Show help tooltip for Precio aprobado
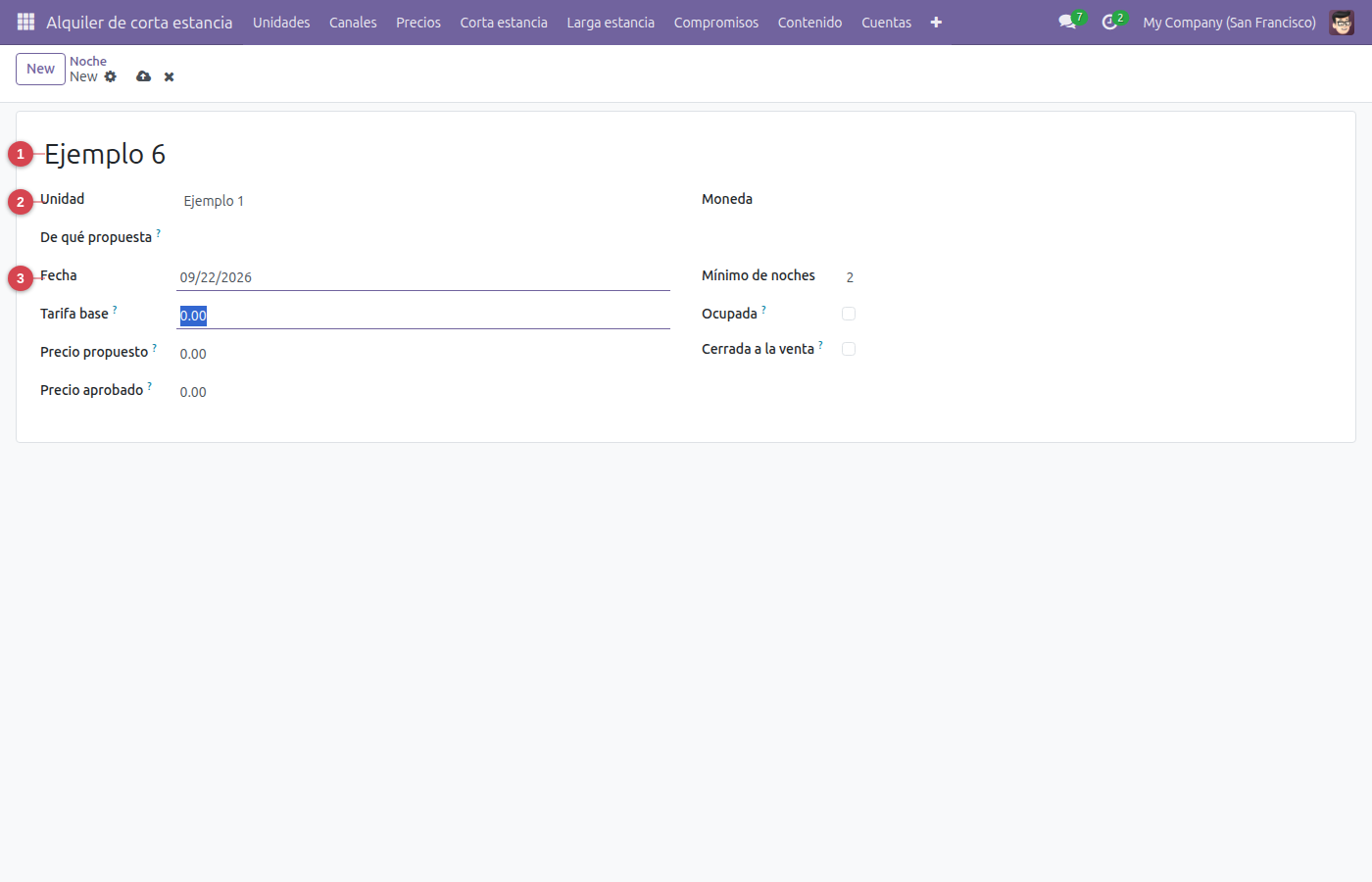 [150, 386]
